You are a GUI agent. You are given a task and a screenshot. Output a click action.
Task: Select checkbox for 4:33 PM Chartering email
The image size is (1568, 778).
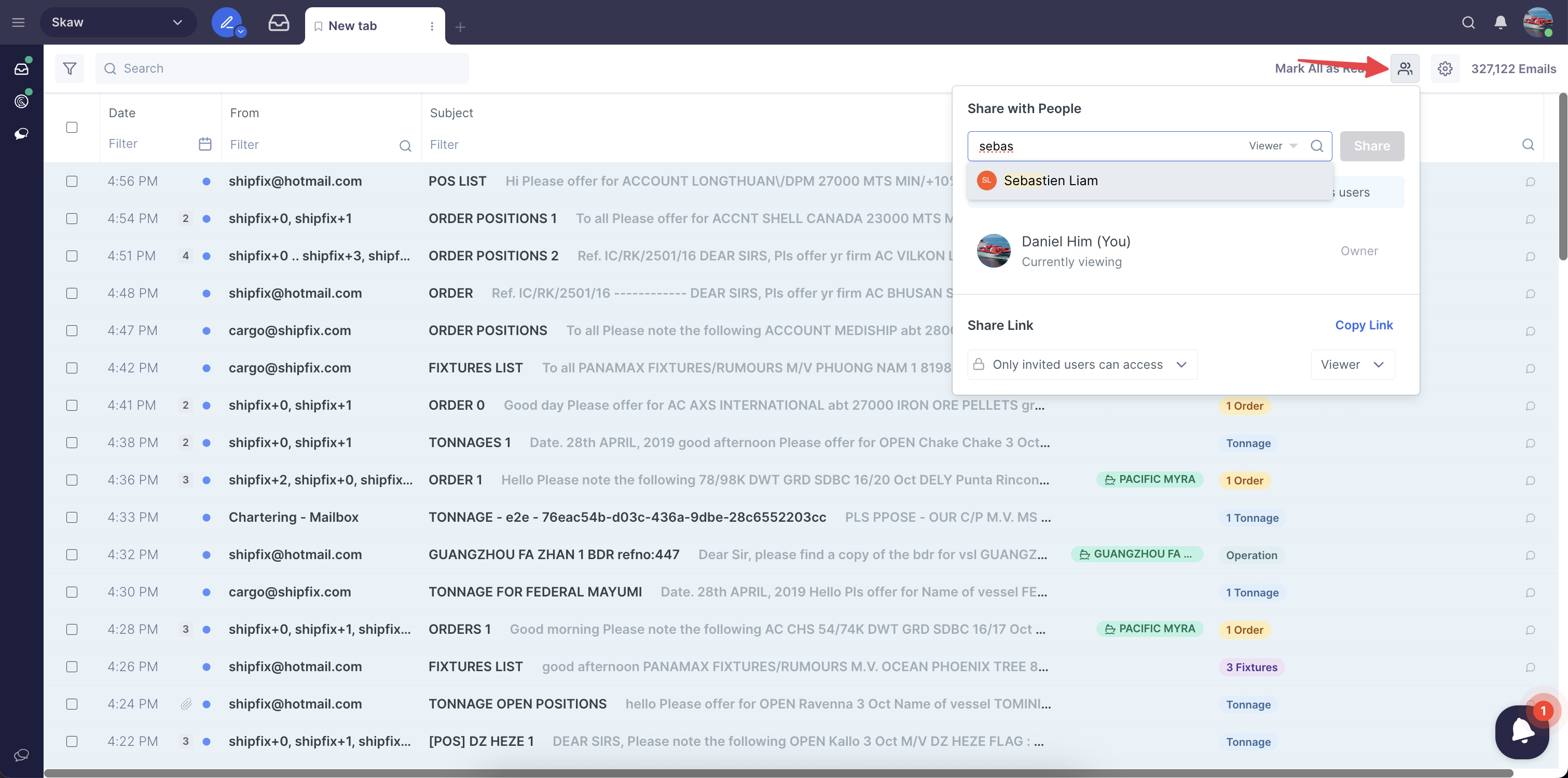pyautogui.click(x=72, y=517)
